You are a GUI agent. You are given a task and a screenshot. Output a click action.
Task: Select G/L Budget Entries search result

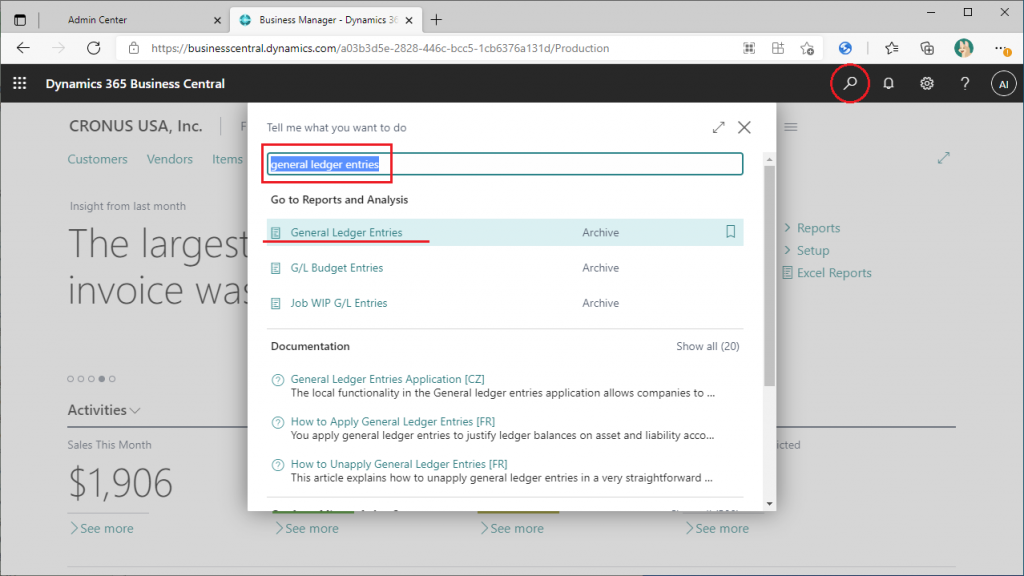[336, 268]
